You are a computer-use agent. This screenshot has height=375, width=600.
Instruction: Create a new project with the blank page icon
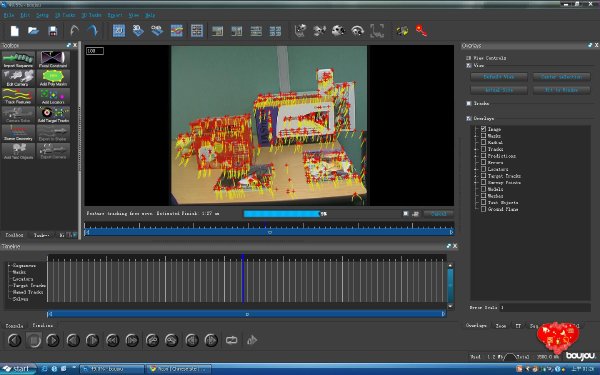pyautogui.click(x=15, y=31)
